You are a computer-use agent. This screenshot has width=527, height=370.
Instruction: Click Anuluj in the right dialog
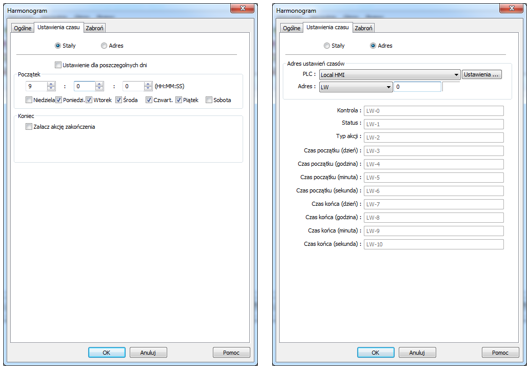tap(417, 353)
